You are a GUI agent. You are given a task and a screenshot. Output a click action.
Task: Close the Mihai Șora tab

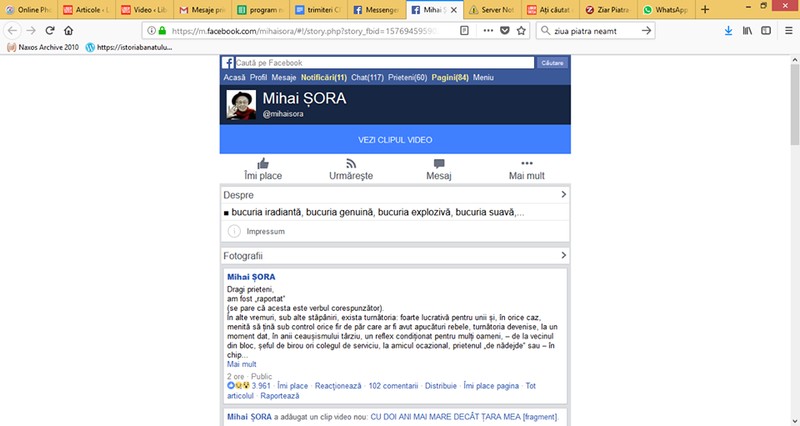[x=454, y=10]
